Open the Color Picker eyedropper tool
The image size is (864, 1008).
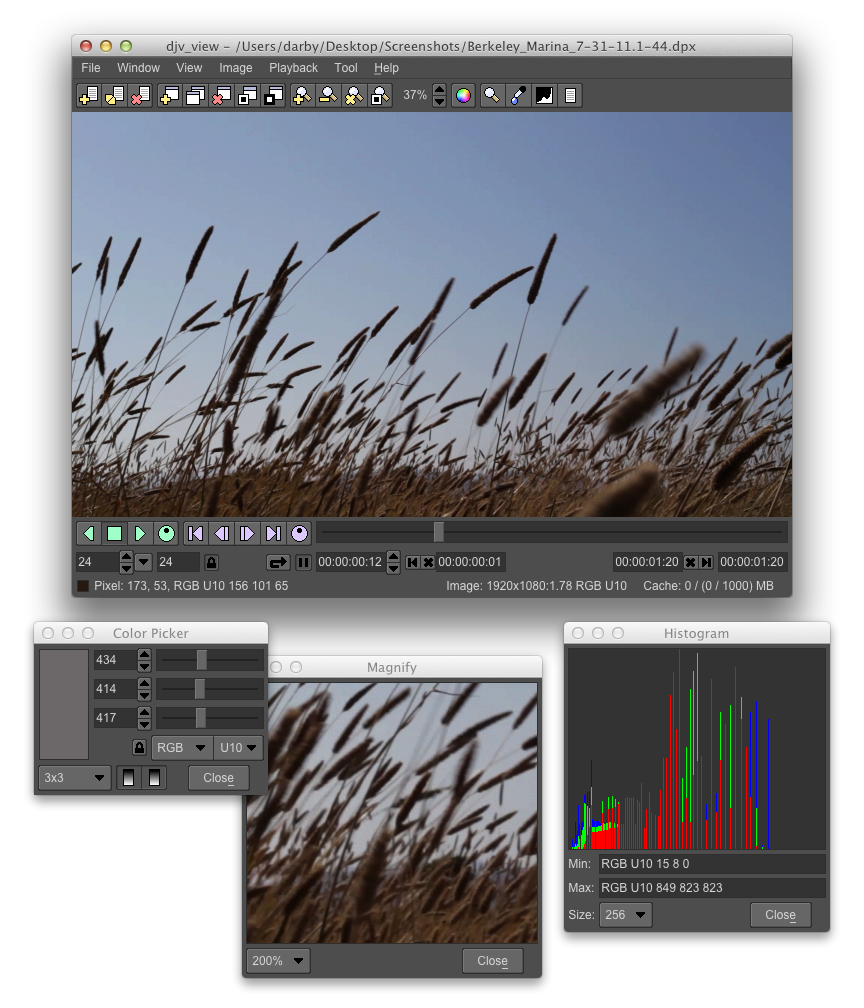(x=518, y=96)
